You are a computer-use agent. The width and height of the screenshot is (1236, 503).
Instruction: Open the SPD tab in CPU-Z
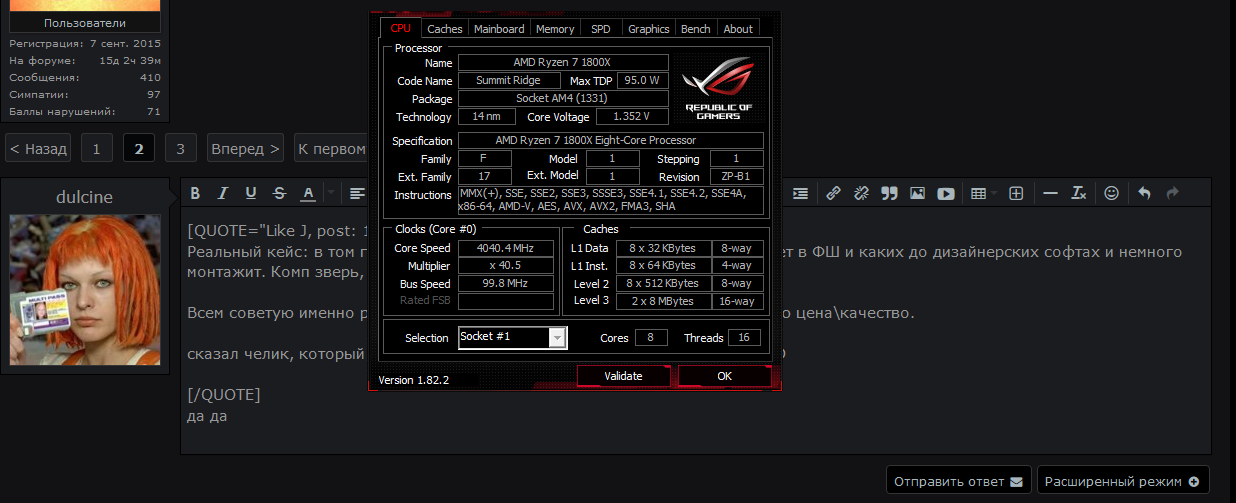pos(601,29)
